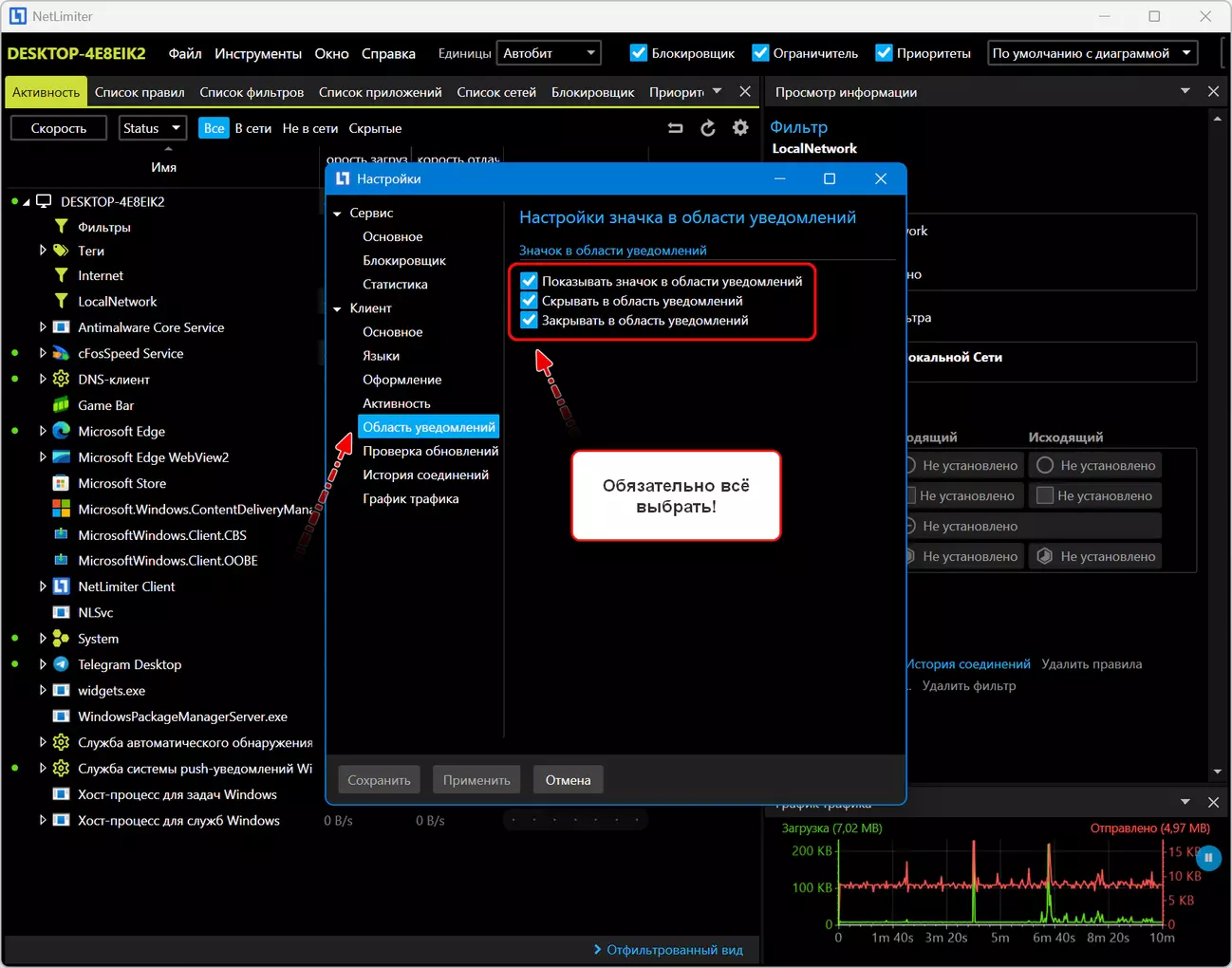1232x968 pixels.
Task: Uncheck Закрывать в область уведомлений
Action: (x=529, y=321)
